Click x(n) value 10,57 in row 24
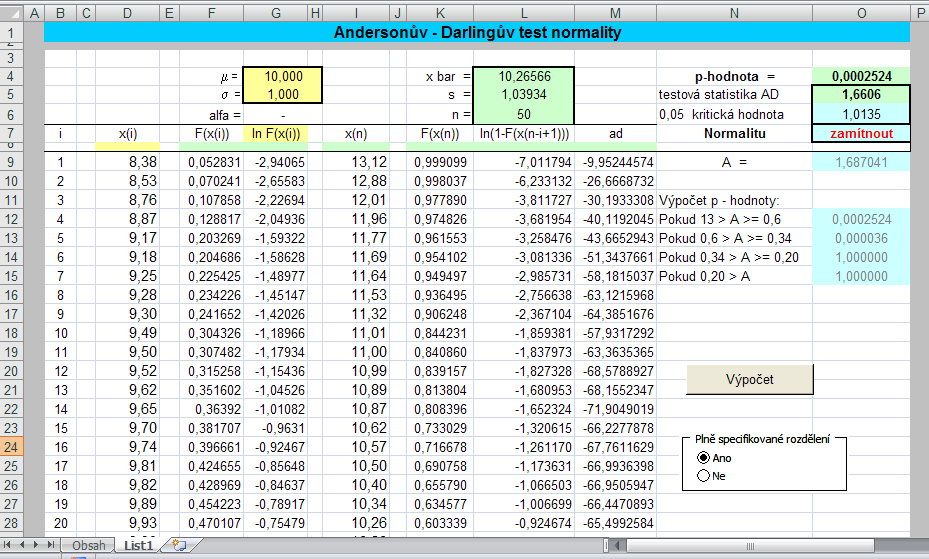 click(x=355, y=447)
